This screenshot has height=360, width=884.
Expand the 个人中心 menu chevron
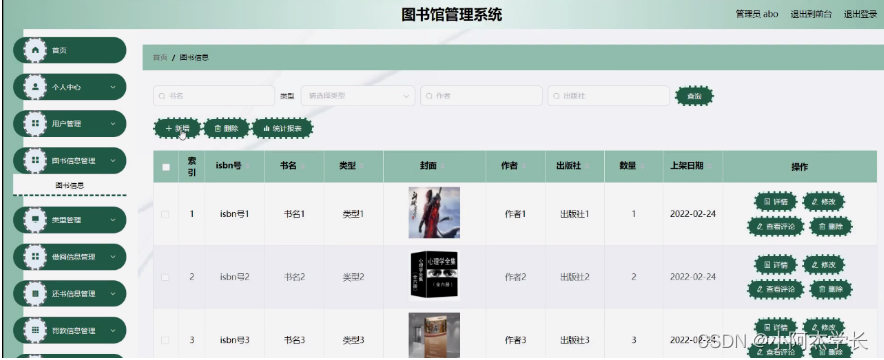tap(113, 87)
